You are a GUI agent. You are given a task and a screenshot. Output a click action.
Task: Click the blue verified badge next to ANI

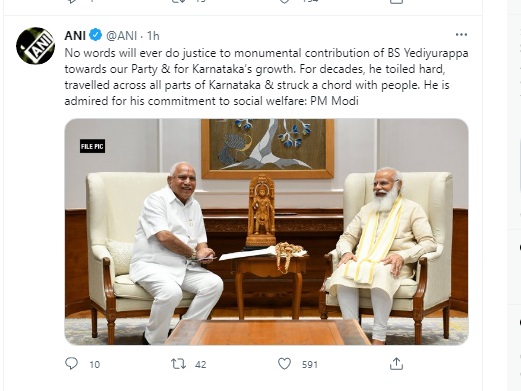96,35
